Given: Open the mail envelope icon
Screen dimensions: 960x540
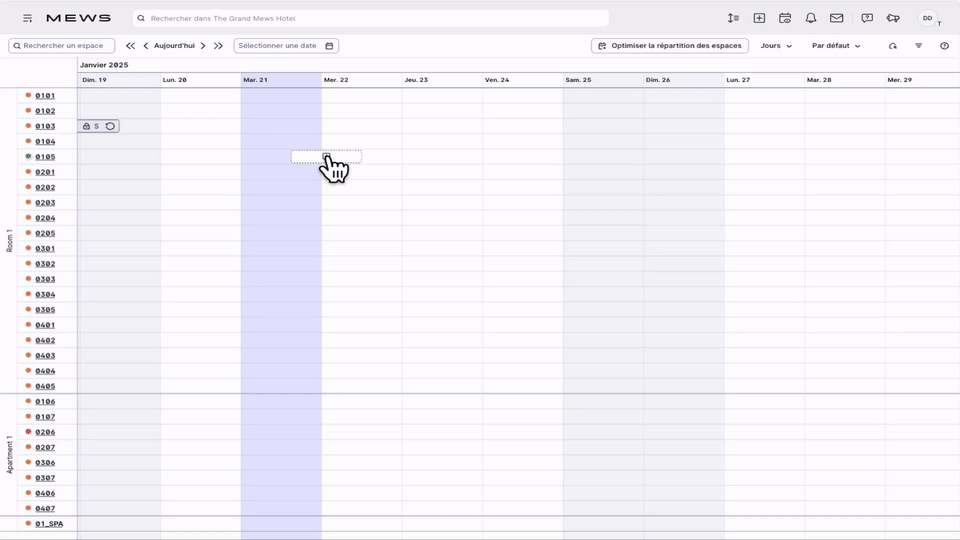Looking at the screenshot, I should pos(837,18).
